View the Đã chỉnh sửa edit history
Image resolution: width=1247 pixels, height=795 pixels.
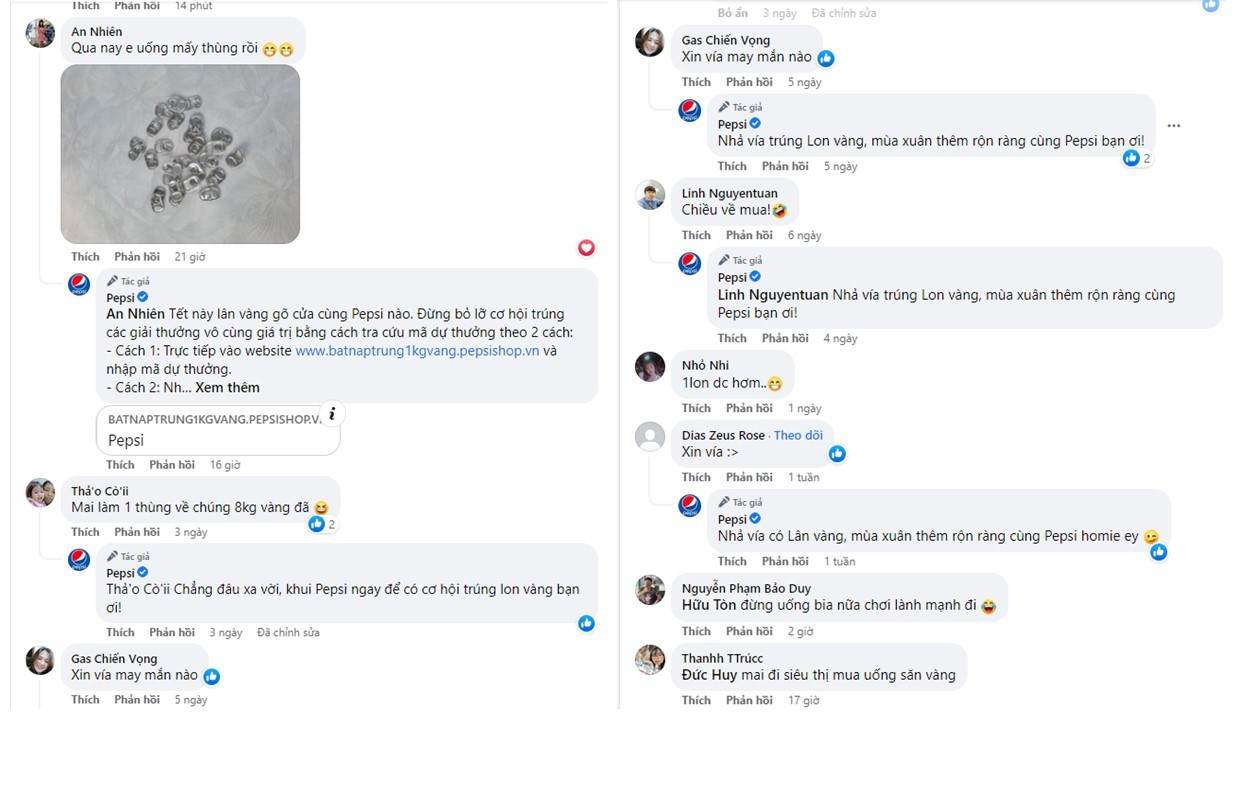pos(287,632)
